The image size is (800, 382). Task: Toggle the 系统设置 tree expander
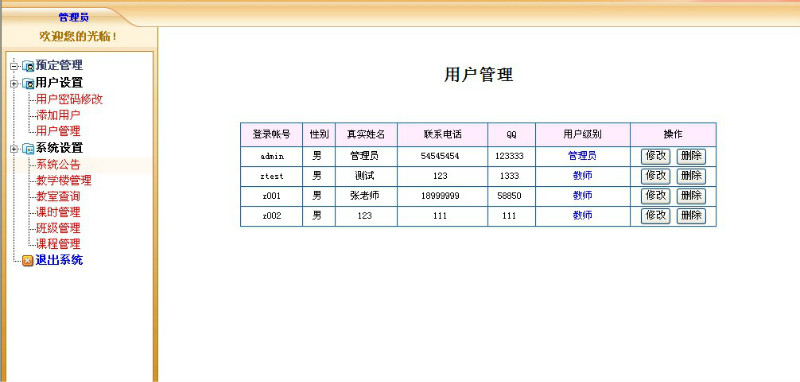coord(14,149)
